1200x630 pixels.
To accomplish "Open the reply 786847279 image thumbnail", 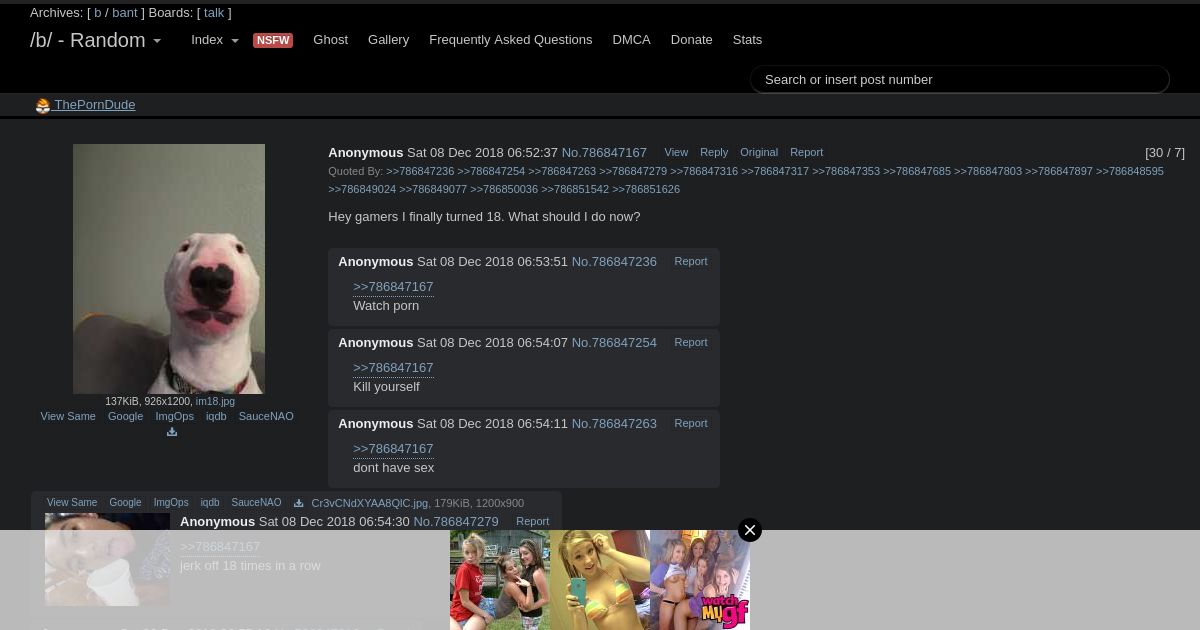I will (107, 559).
